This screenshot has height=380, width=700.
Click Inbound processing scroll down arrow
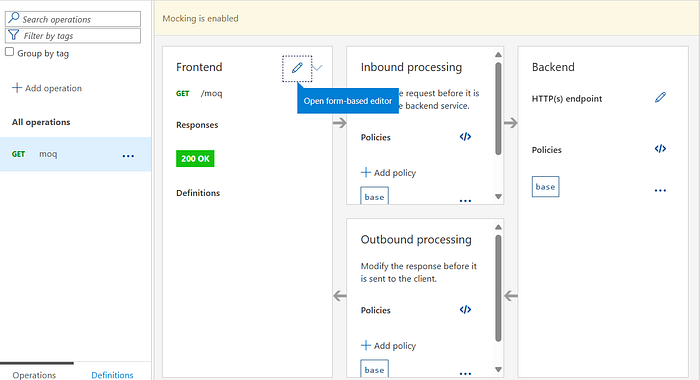pos(498,196)
